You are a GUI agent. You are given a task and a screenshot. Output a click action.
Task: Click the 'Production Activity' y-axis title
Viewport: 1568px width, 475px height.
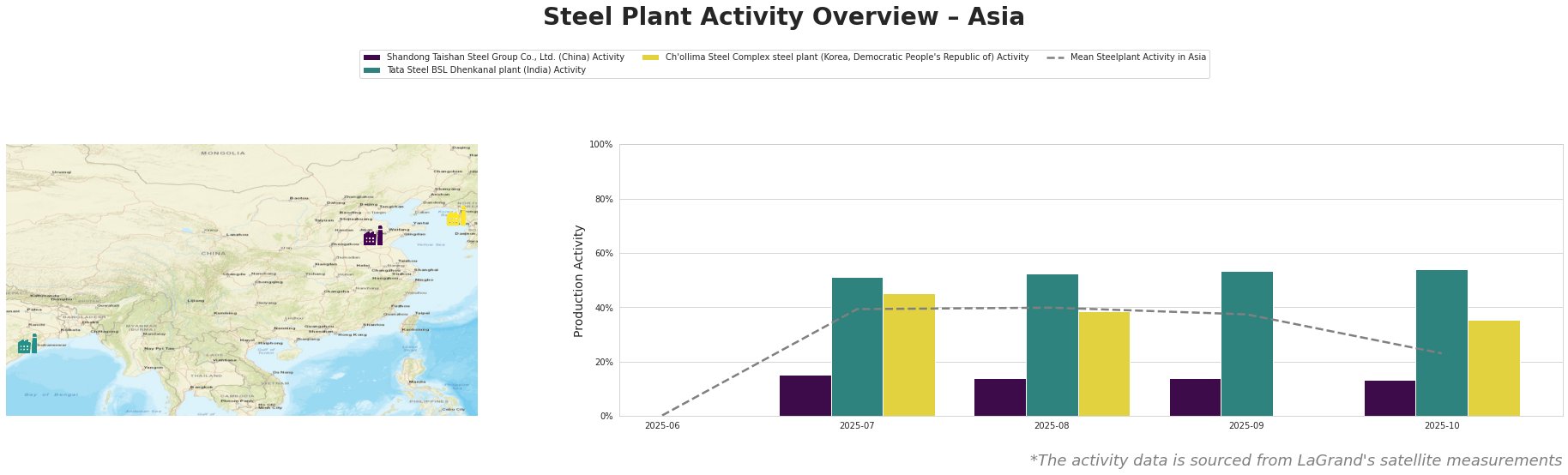[579, 280]
